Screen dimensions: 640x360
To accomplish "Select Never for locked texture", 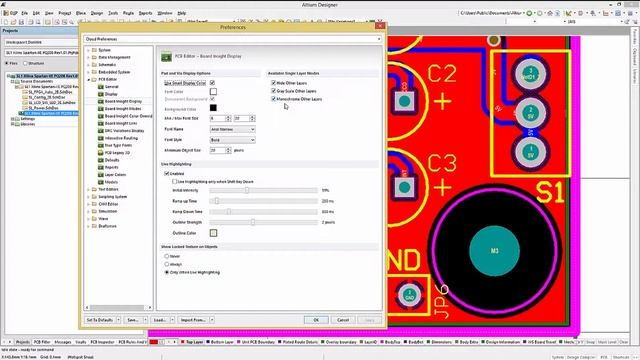I will click(x=167, y=256).
